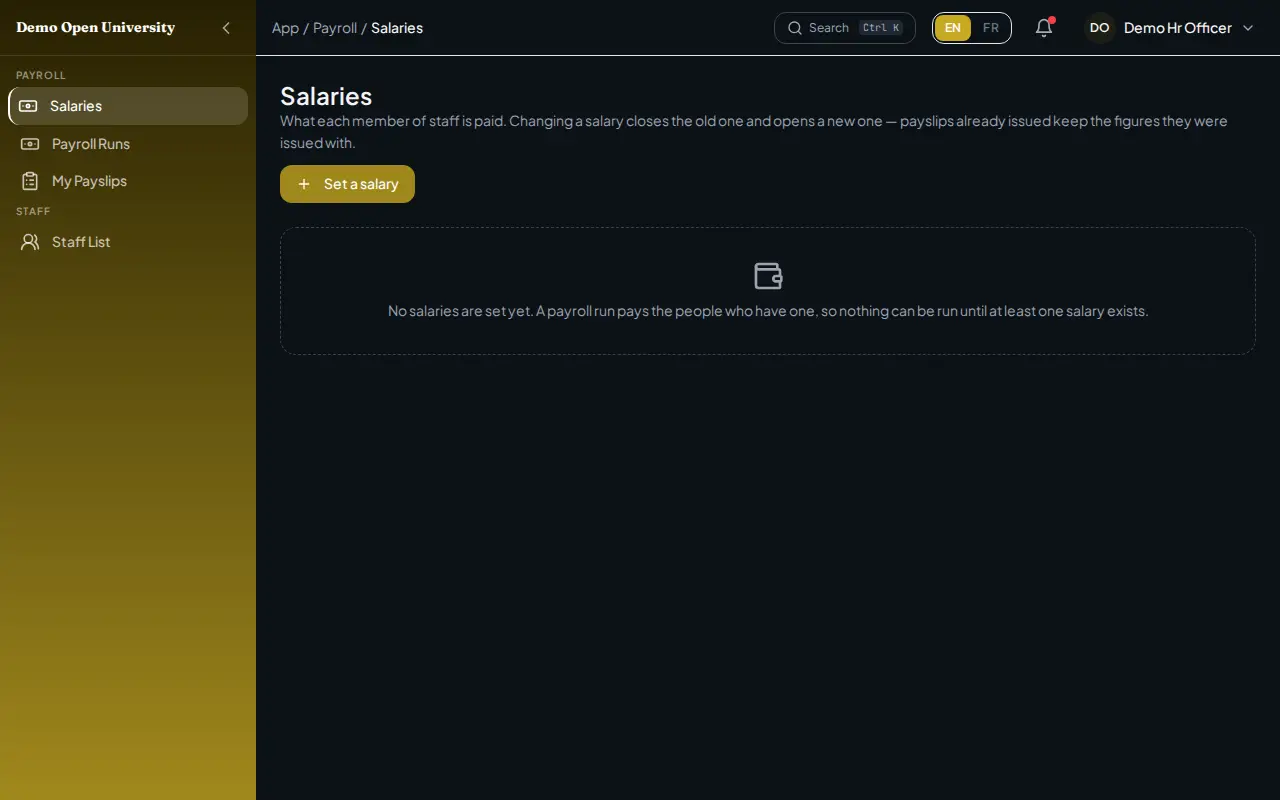Click the magnifier icon in the search box
The image size is (1280, 800).
tap(795, 28)
